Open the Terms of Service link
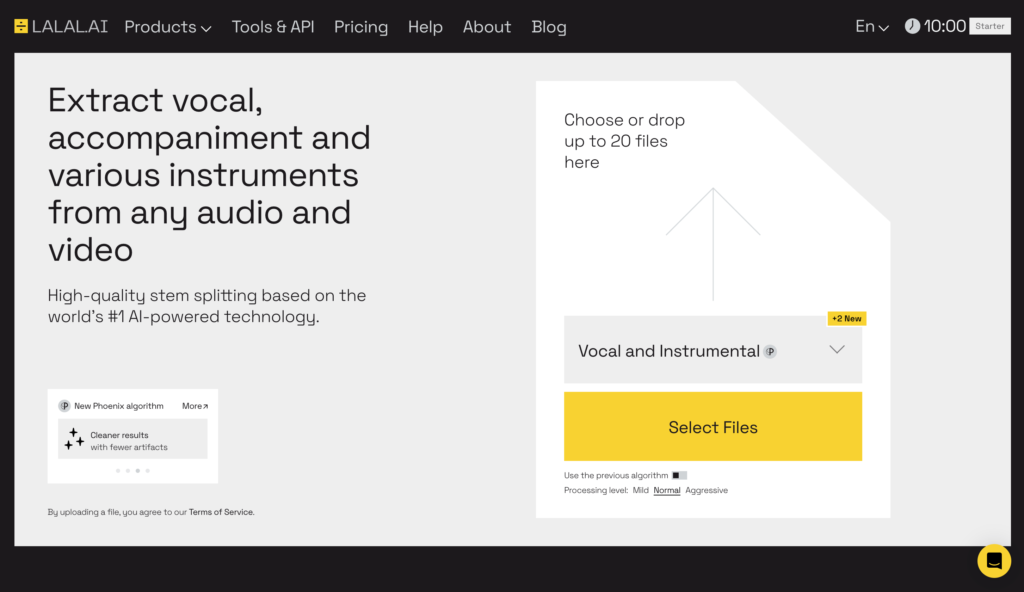The width and height of the screenshot is (1024, 592). click(221, 512)
